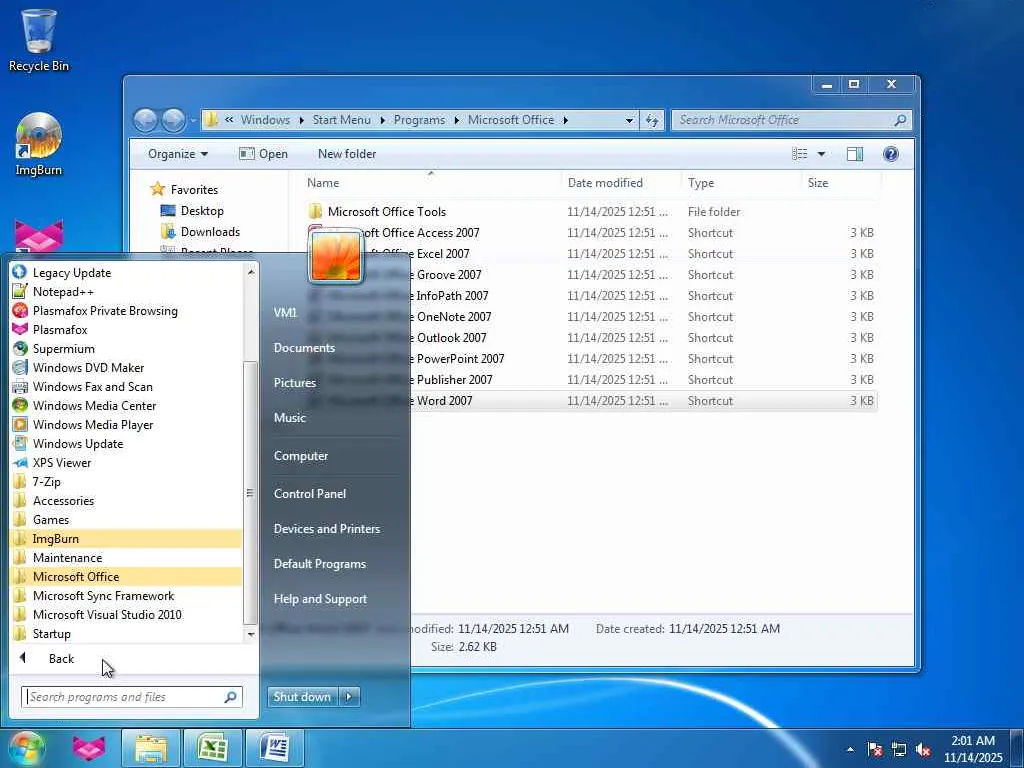Open Pictures from Start menu
Screen dimensions: 1024x768
[295, 383]
